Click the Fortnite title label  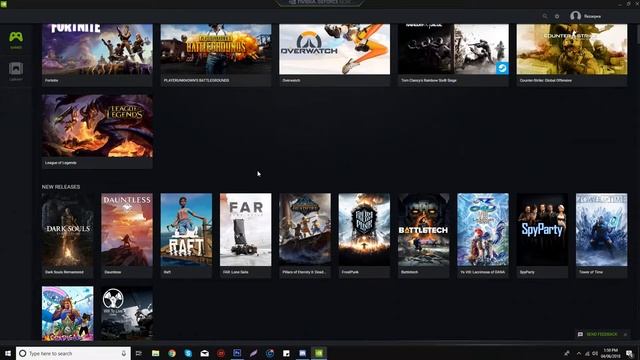pyautogui.click(x=51, y=80)
